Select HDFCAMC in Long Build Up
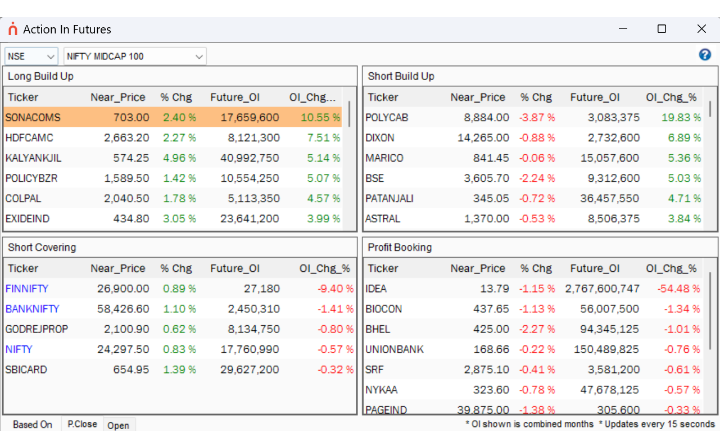Screen dimensions: 720x448 coord(29,138)
